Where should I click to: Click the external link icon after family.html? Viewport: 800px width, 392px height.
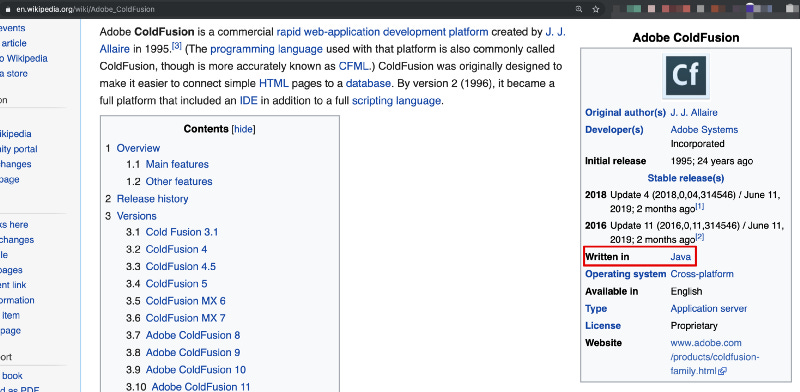722,372
